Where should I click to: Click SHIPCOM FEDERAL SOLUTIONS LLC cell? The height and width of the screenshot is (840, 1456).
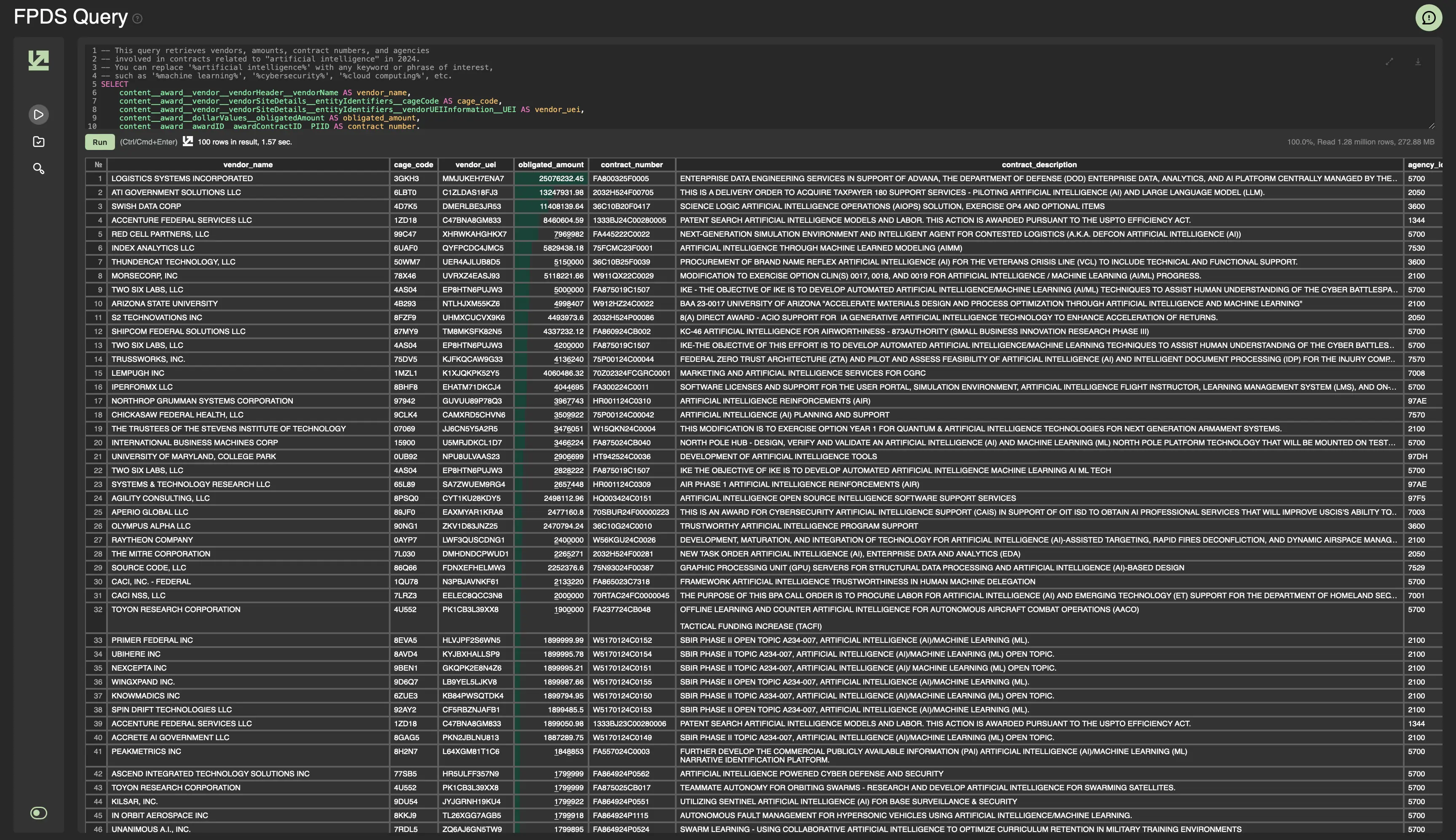pos(248,332)
